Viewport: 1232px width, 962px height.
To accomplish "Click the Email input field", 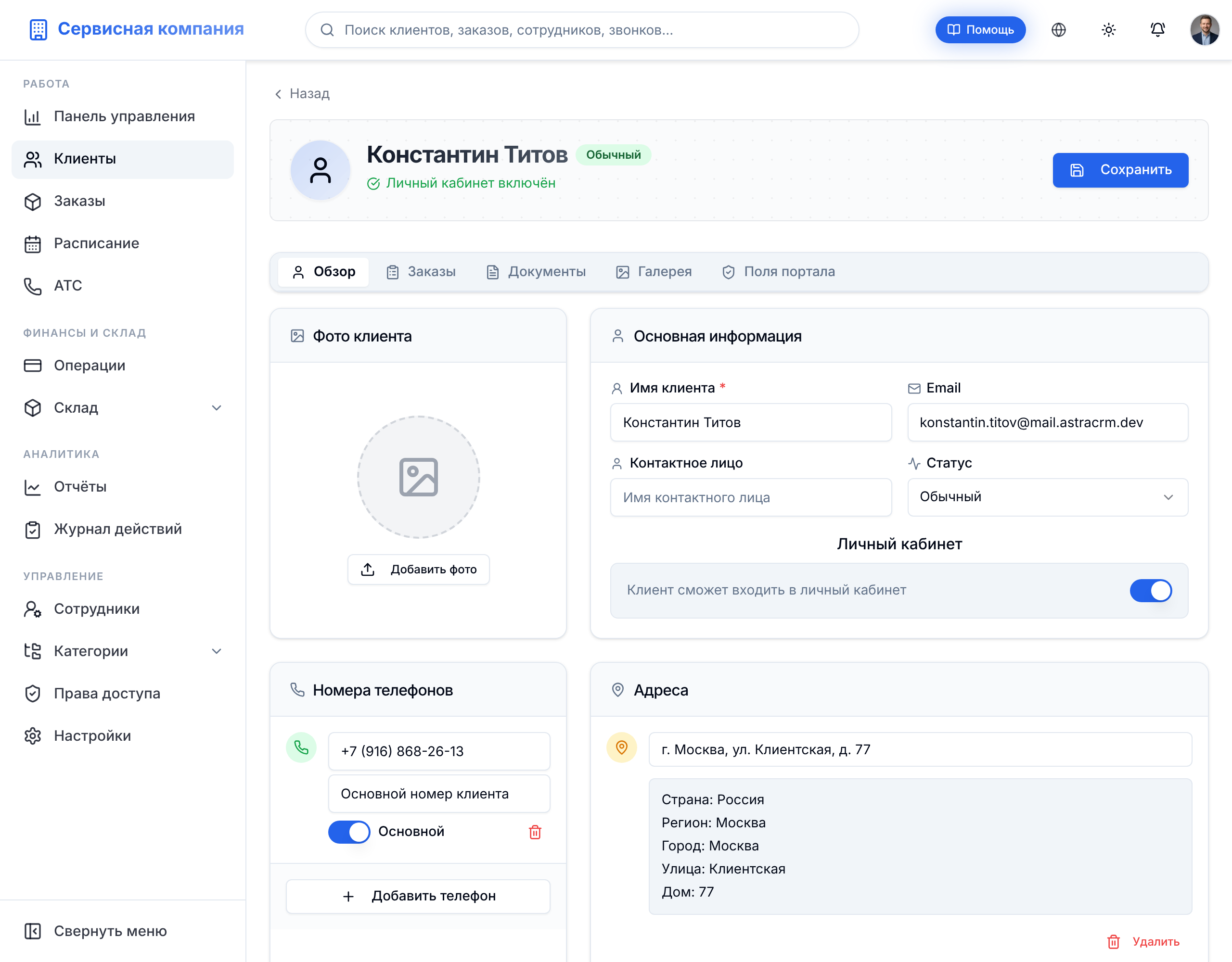I will (x=1048, y=422).
